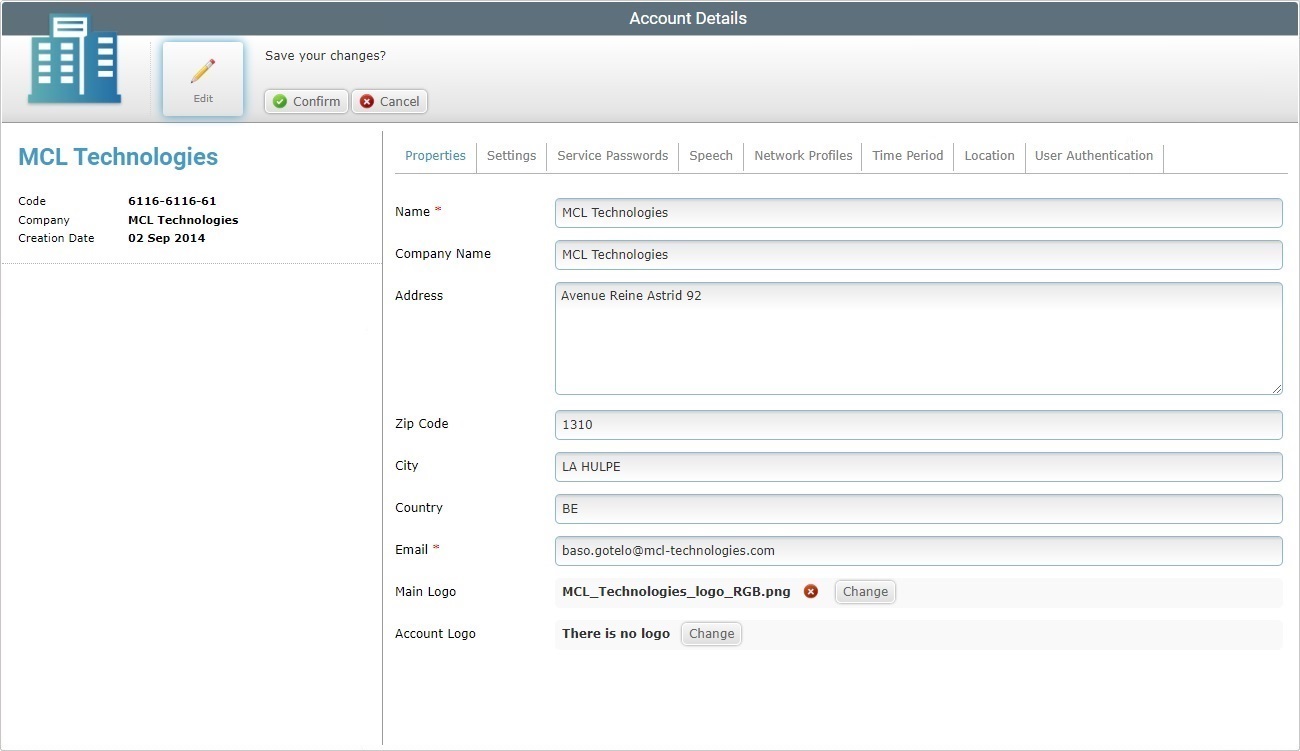This screenshot has height=751, width=1300.
Task: Return to the Properties tab
Action: (x=435, y=156)
